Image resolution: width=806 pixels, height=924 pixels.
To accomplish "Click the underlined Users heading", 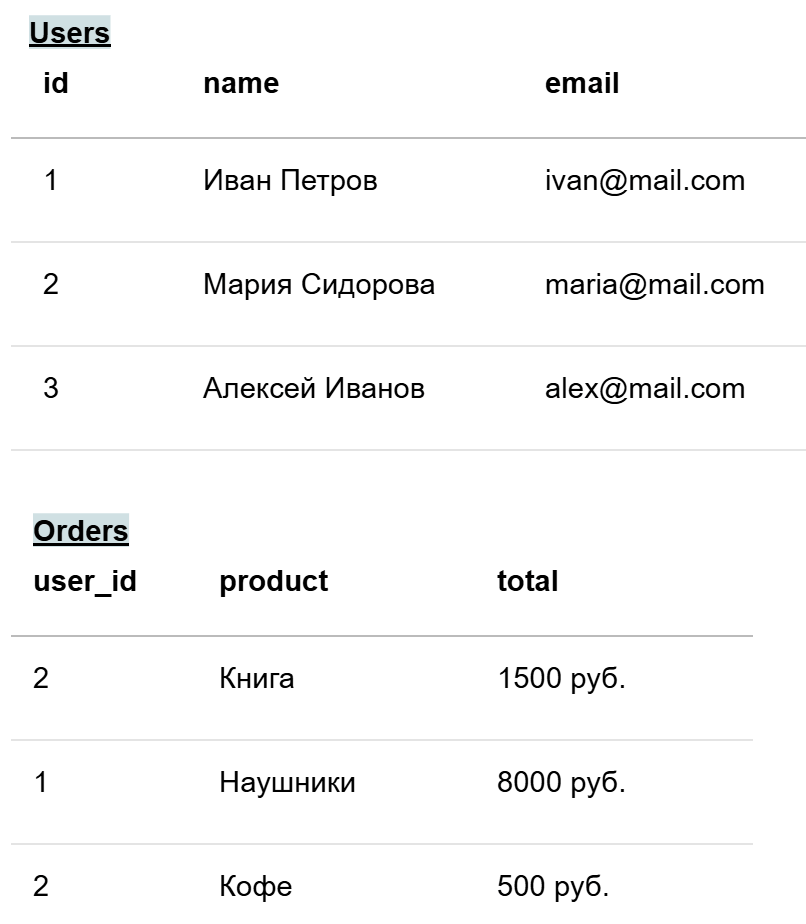I will [69, 33].
